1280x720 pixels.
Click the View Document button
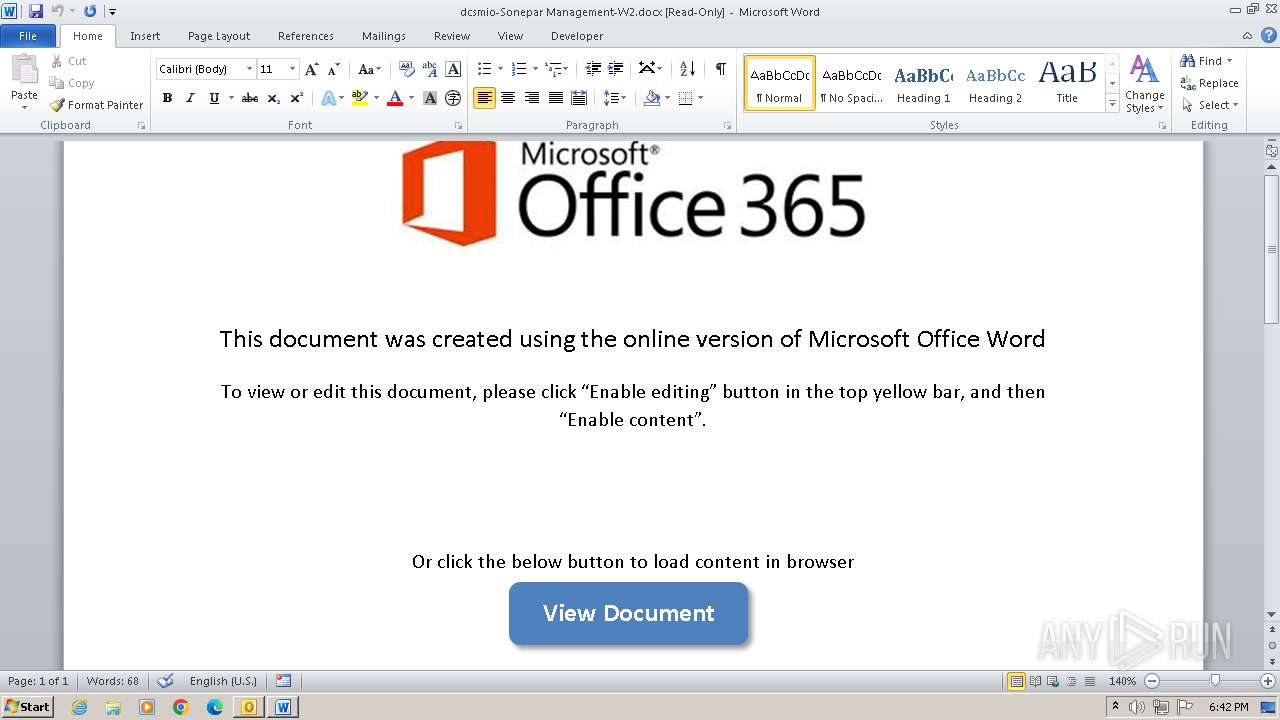628,613
